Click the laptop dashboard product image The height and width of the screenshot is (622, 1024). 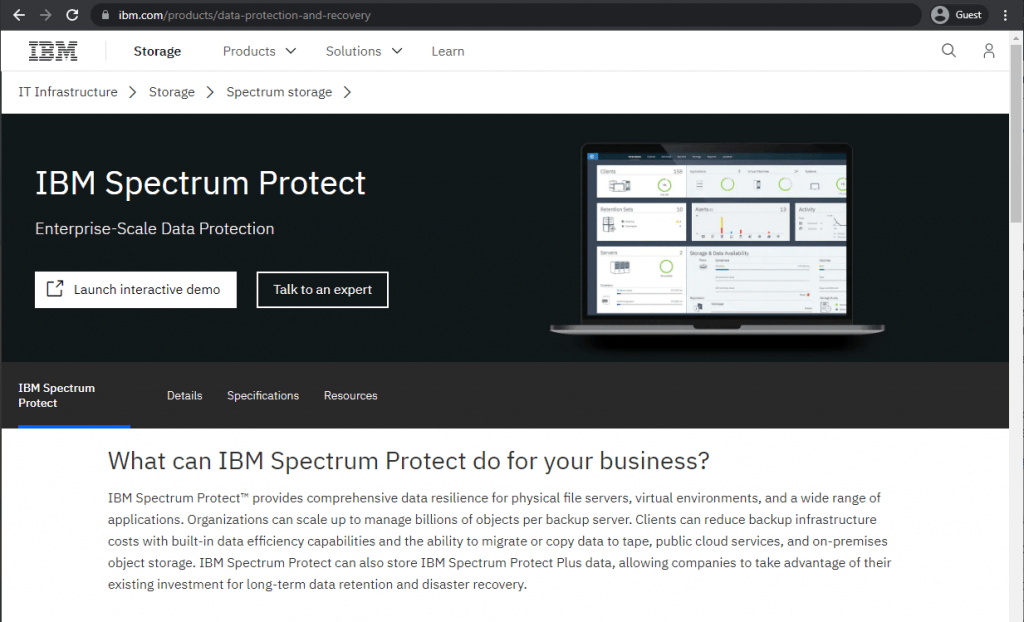click(717, 239)
